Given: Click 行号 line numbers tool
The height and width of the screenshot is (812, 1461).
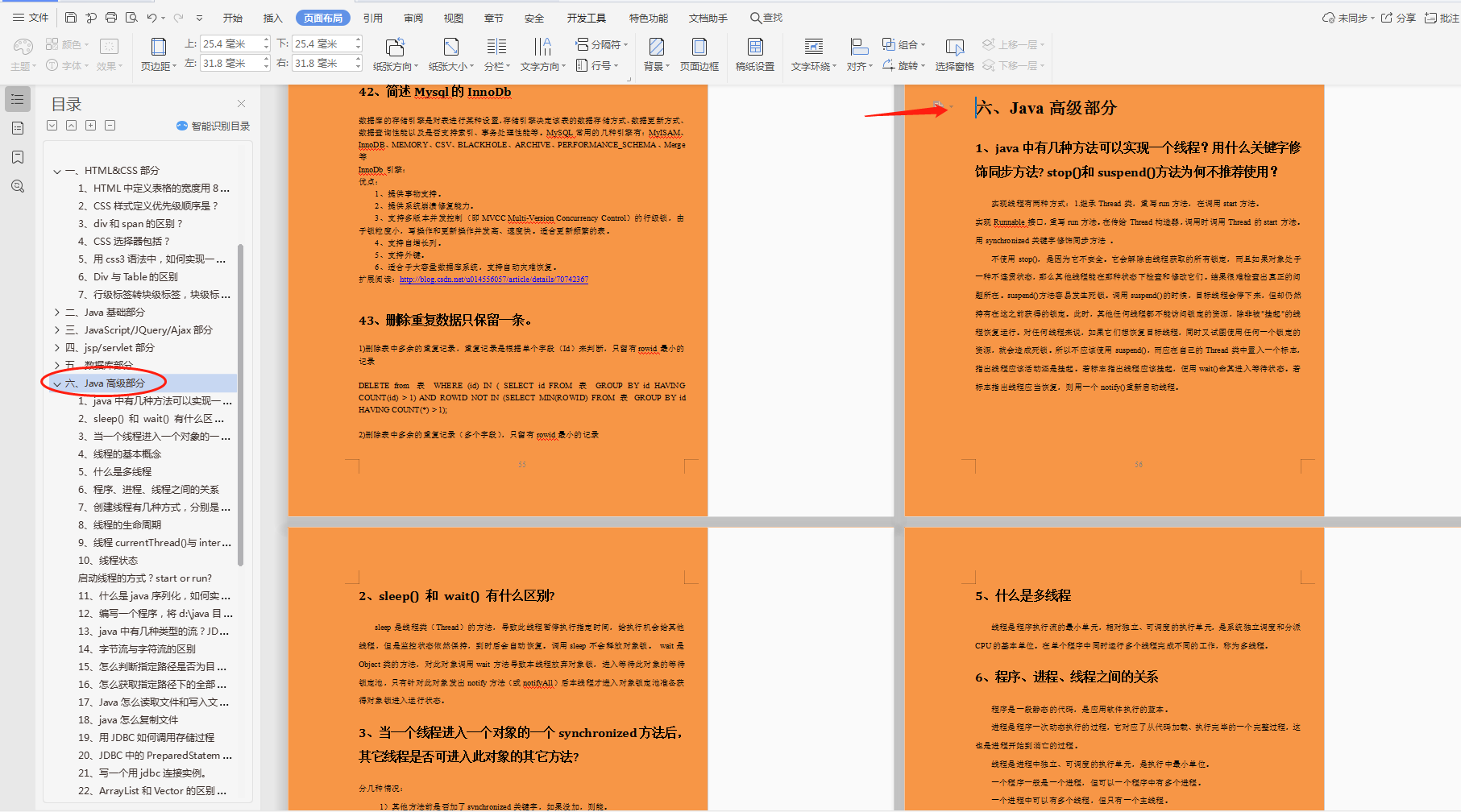Looking at the screenshot, I should (597, 65).
